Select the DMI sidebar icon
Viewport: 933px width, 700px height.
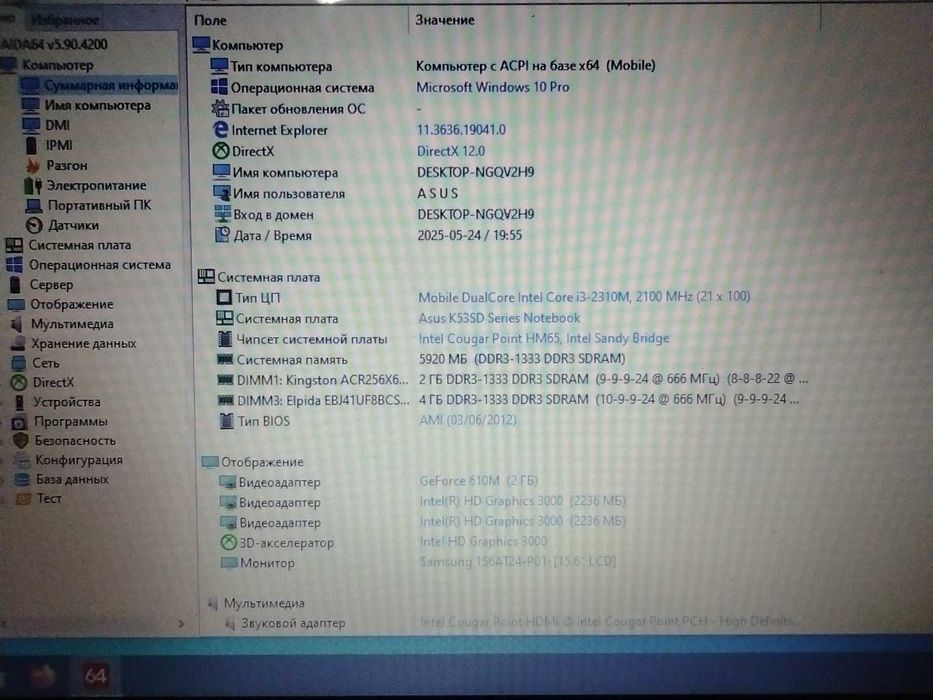31,125
